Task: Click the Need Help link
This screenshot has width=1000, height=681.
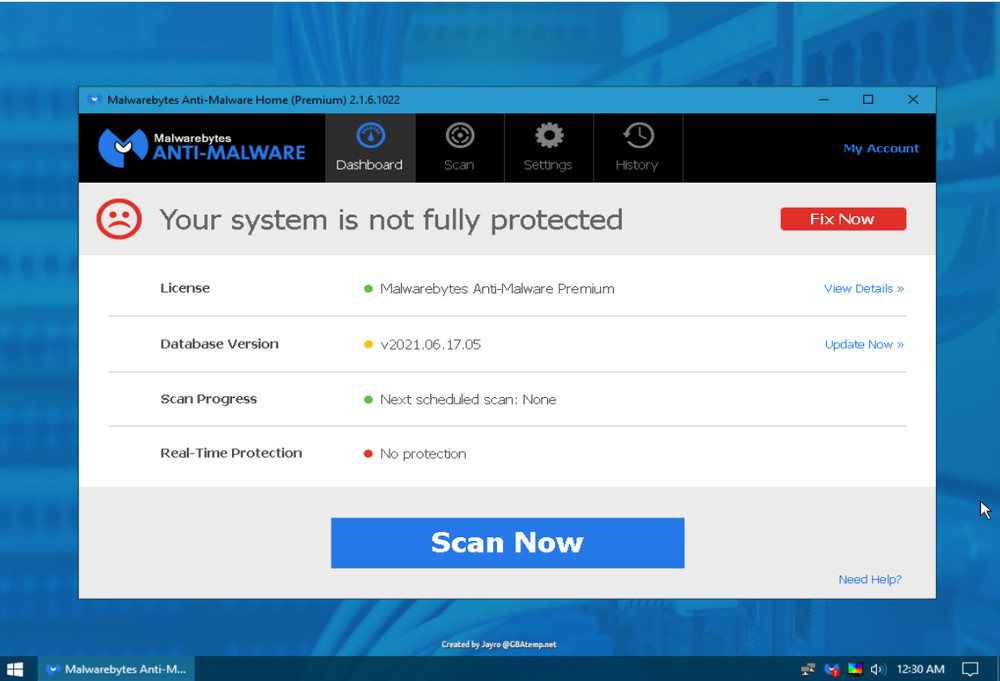Action: pos(869,579)
